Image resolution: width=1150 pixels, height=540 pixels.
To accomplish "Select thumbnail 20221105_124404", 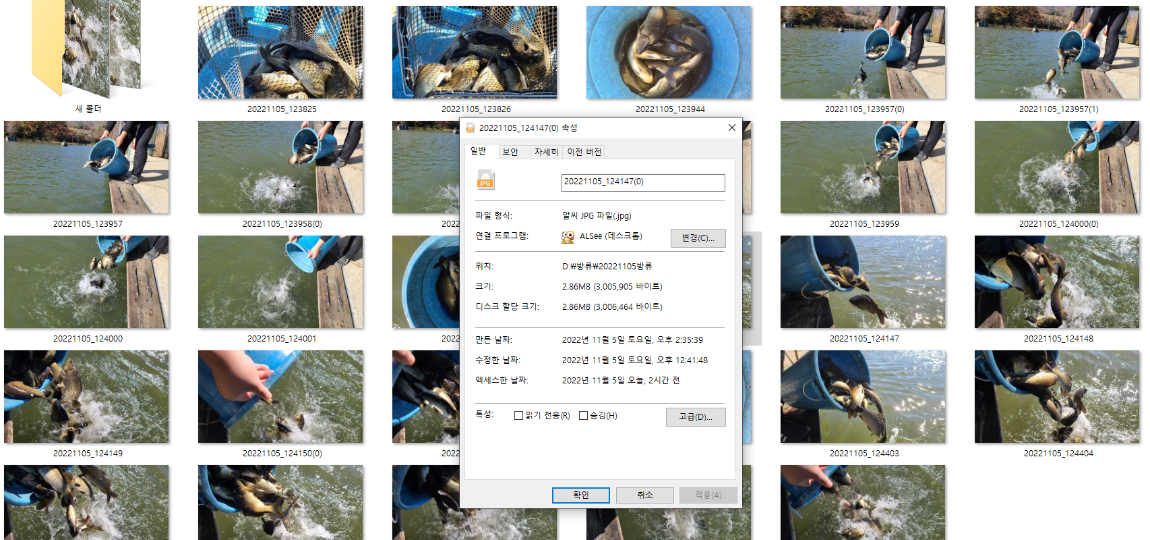I will pyautogui.click(x=1057, y=396).
